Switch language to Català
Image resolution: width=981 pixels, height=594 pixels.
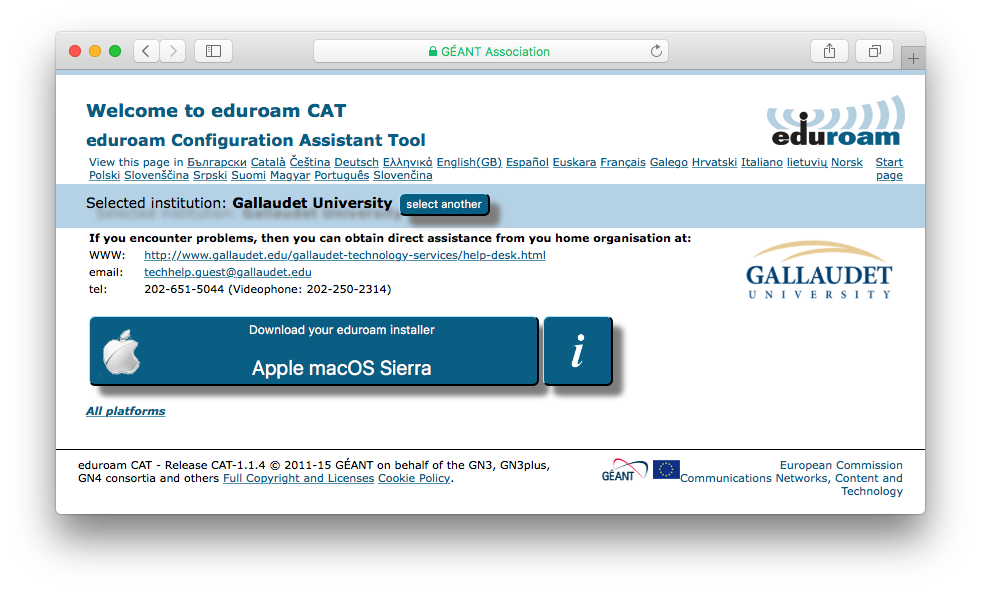268,162
